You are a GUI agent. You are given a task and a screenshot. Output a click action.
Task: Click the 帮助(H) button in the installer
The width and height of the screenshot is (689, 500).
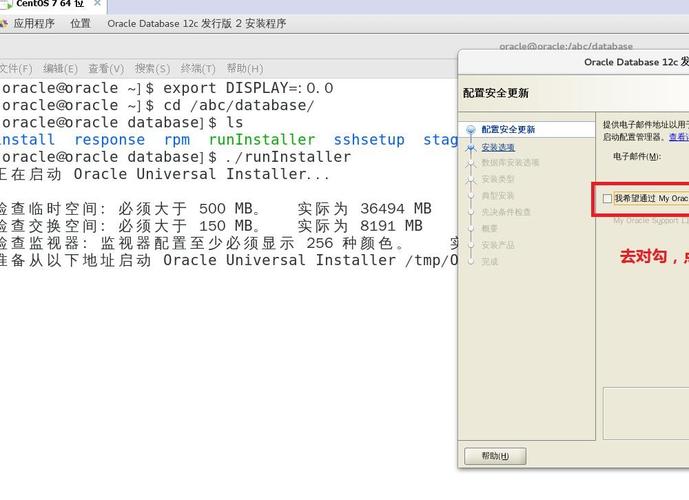point(495,456)
